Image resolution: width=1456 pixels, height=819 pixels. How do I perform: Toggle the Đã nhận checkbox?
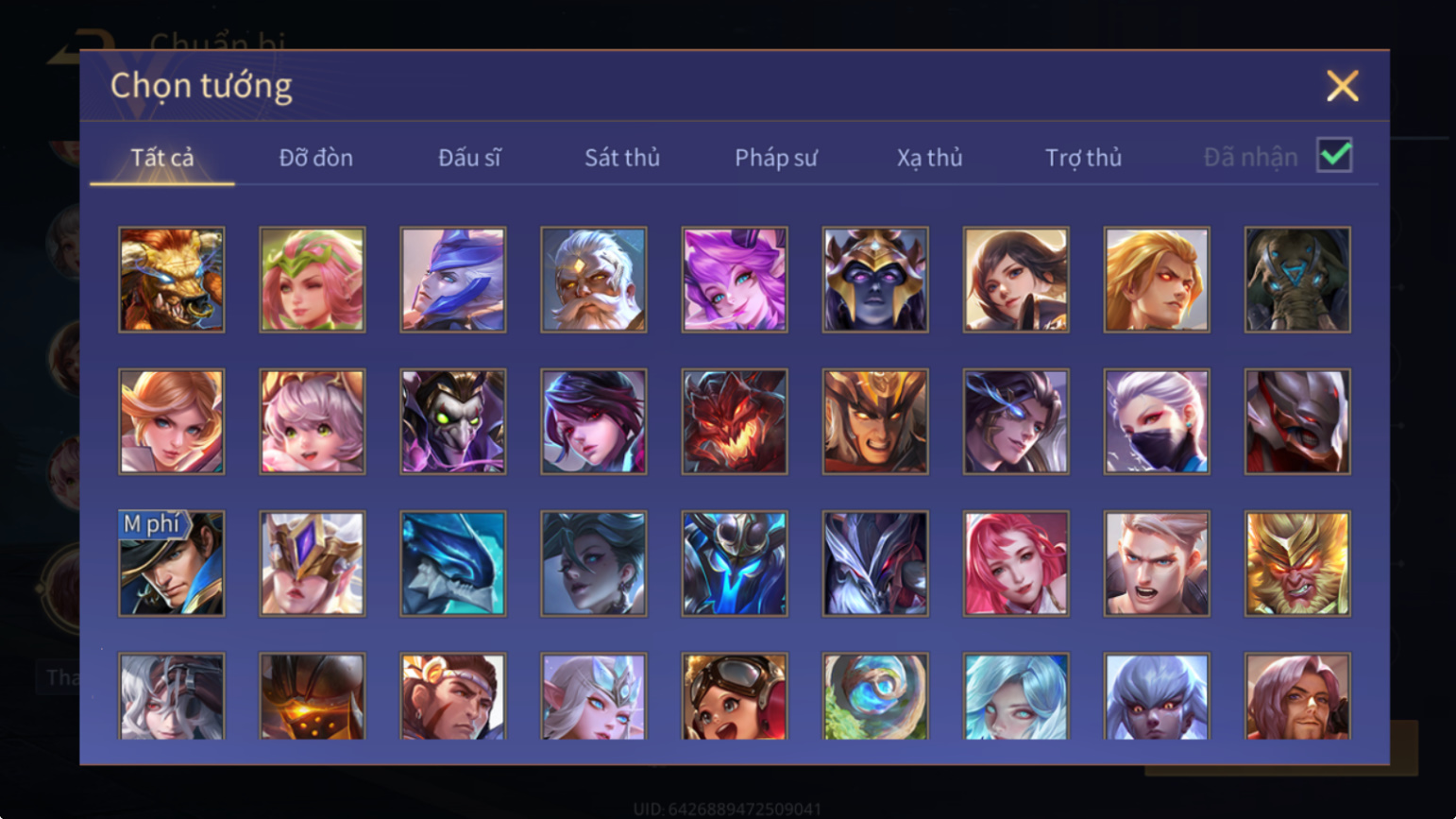tap(1334, 155)
